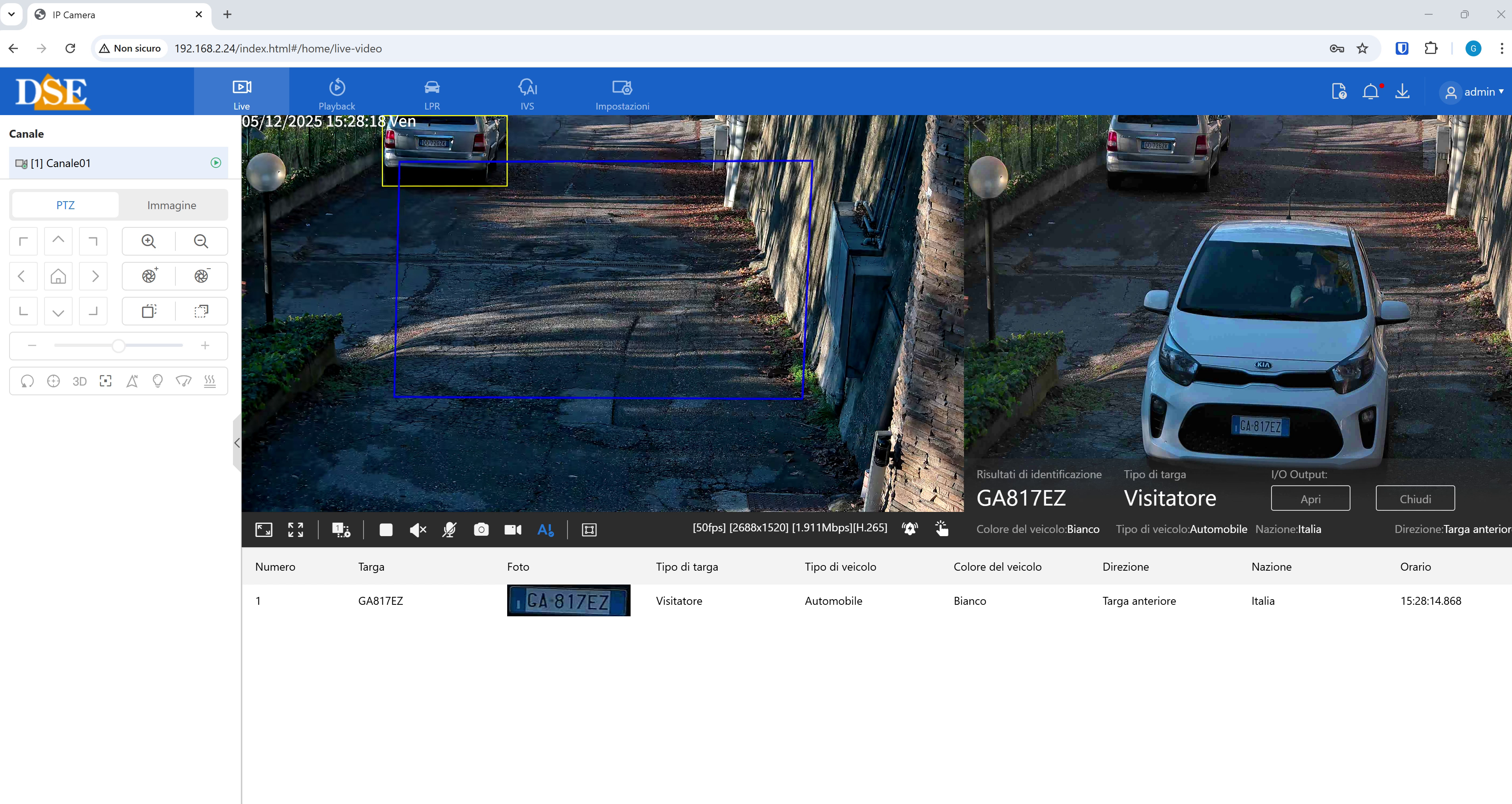Click PTZ zoom in magnifier

click(148, 241)
